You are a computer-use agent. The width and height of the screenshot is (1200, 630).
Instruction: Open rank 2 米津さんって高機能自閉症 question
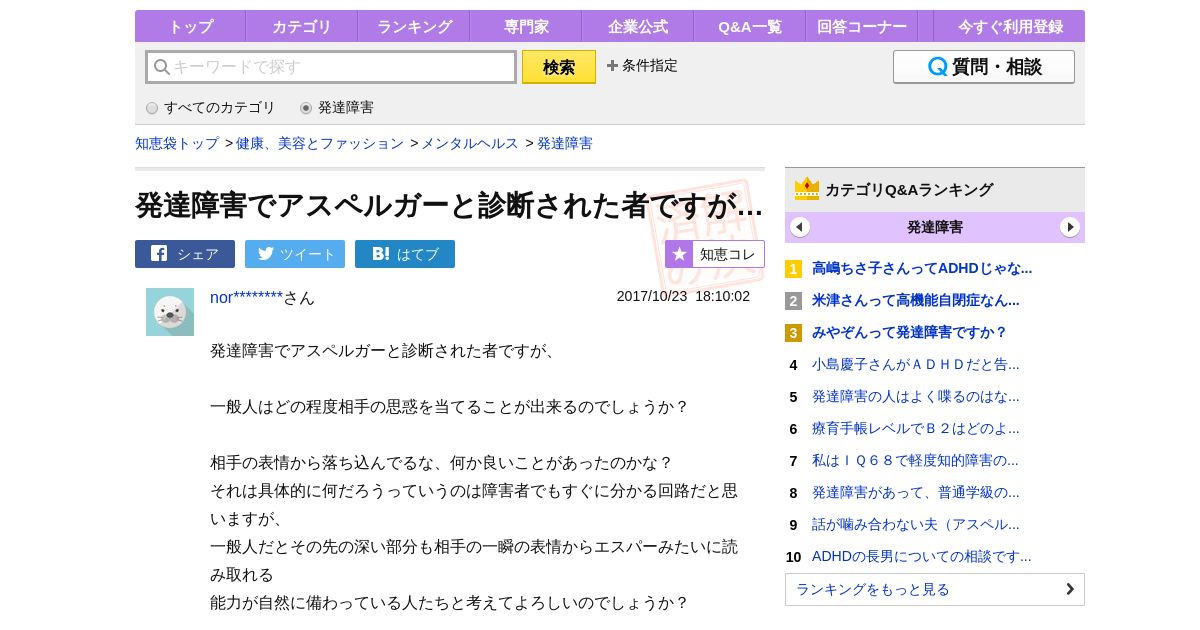coord(916,300)
